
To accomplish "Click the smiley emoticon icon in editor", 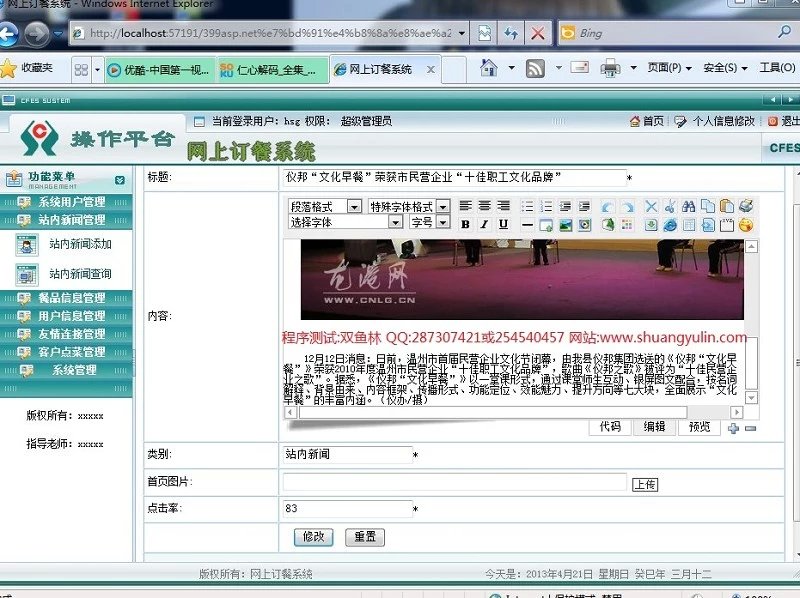I will [x=745, y=224].
